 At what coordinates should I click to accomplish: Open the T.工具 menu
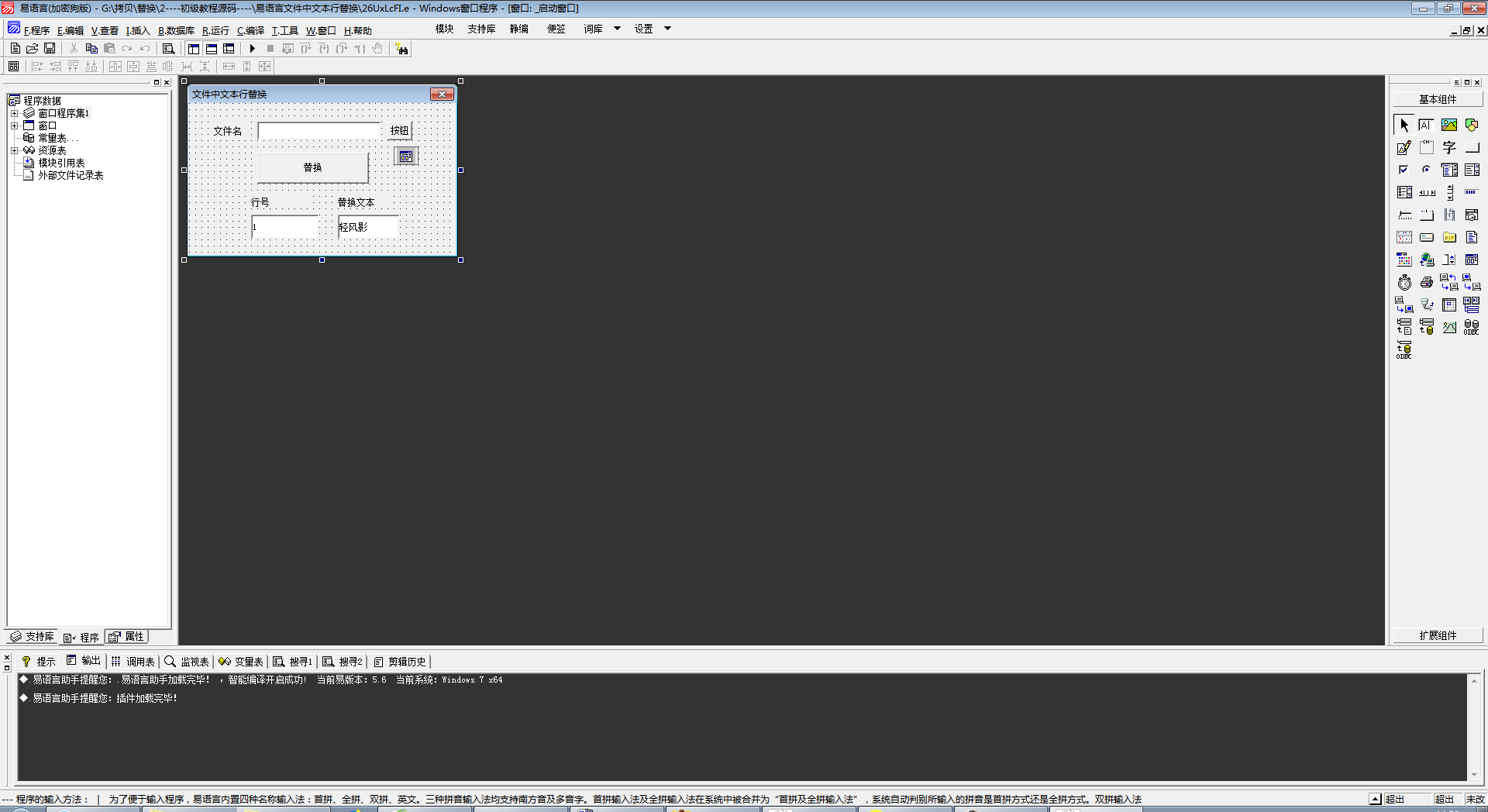[x=284, y=31]
